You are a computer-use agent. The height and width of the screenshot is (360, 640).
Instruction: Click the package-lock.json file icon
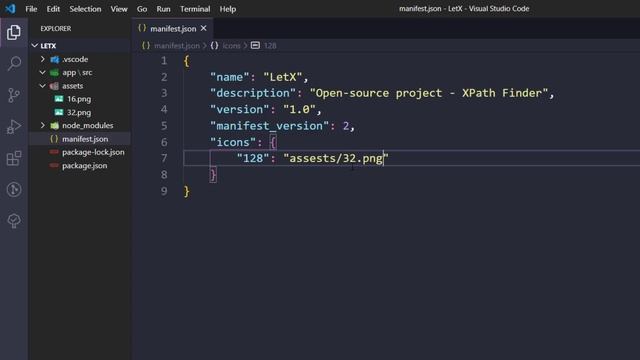click(x=54, y=152)
